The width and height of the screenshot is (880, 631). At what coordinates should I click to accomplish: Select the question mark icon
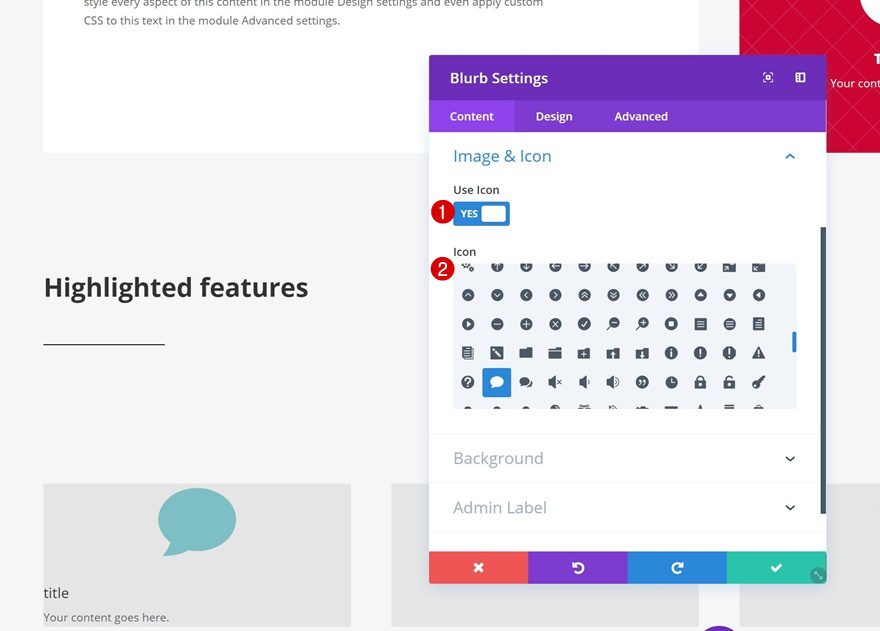click(467, 383)
